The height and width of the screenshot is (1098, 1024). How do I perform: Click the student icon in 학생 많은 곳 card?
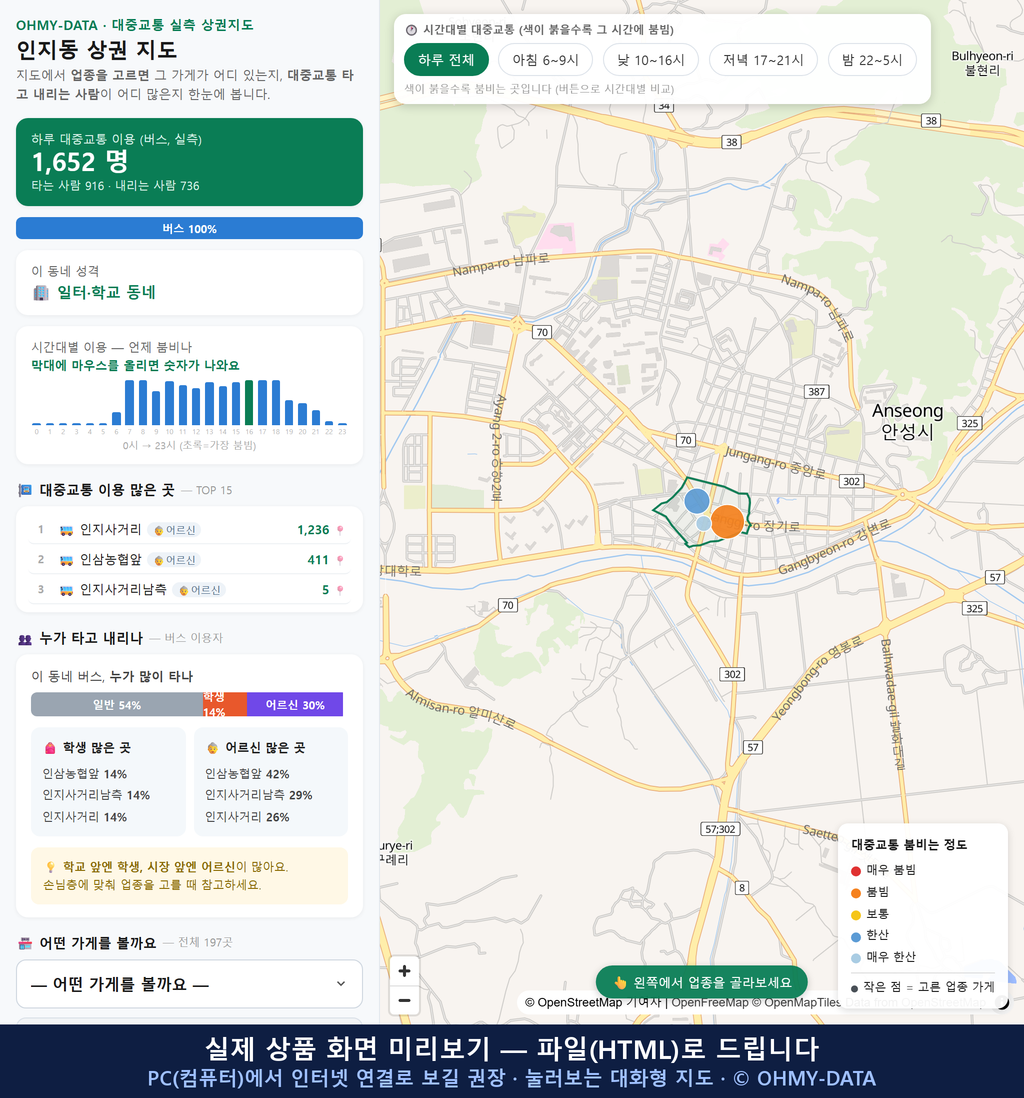coord(50,748)
